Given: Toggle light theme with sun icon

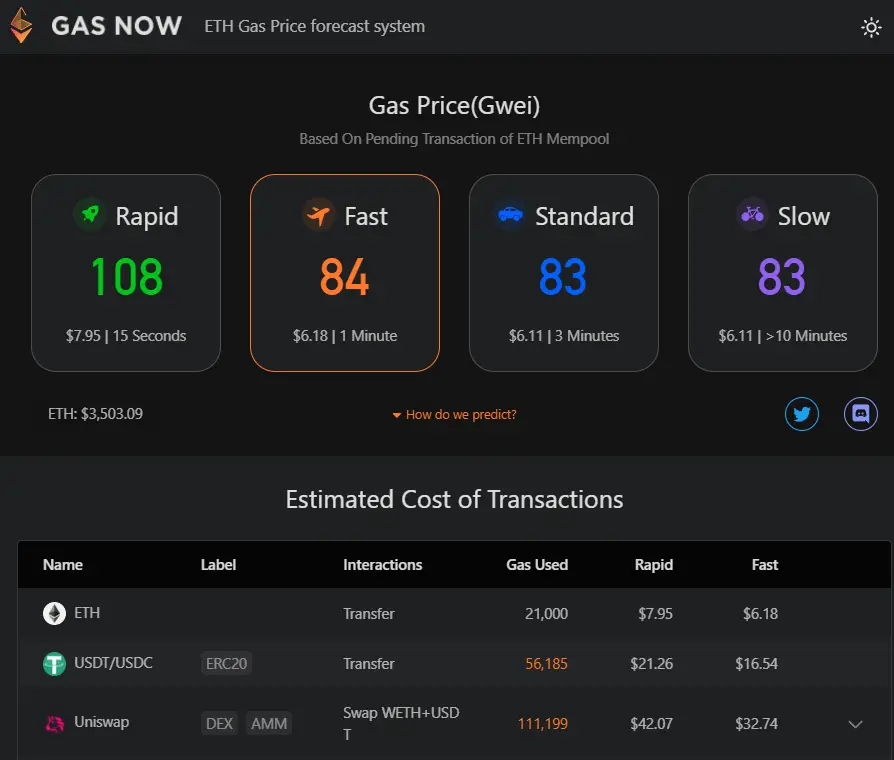Looking at the screenshot, I should click(871, 27).
